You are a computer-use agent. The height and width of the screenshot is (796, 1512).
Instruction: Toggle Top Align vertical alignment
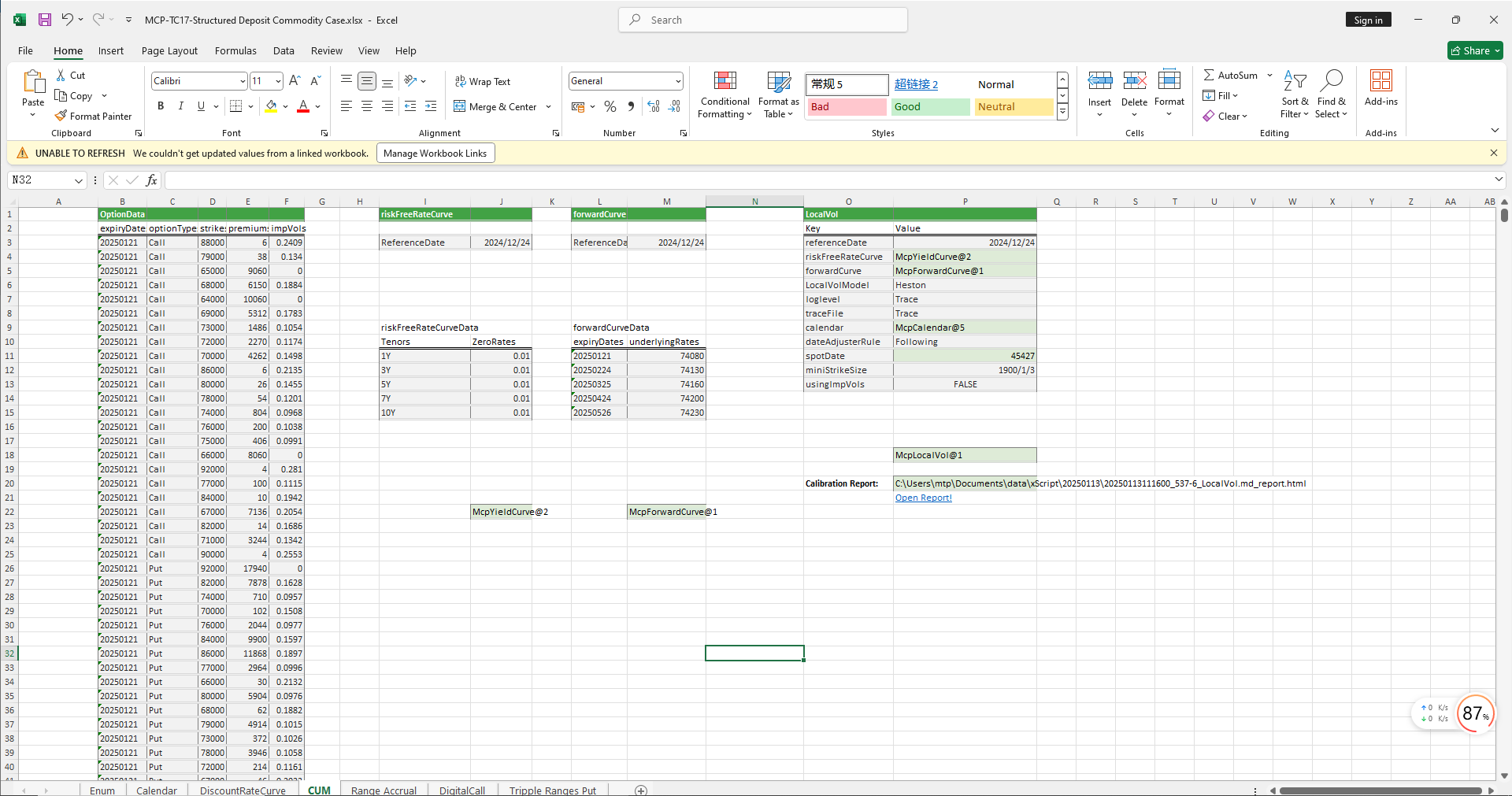point(346,81)
